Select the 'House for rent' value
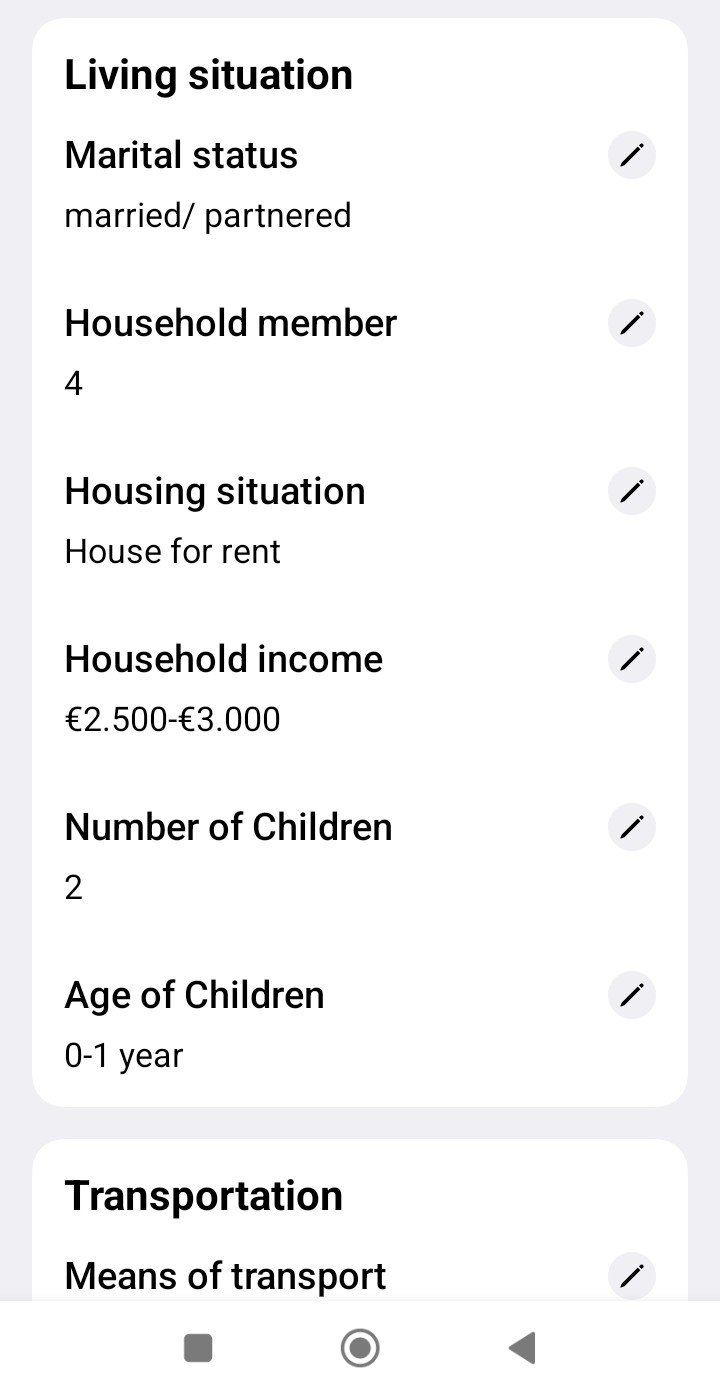This screenshot has width=720, height=1394. [172, 552]
